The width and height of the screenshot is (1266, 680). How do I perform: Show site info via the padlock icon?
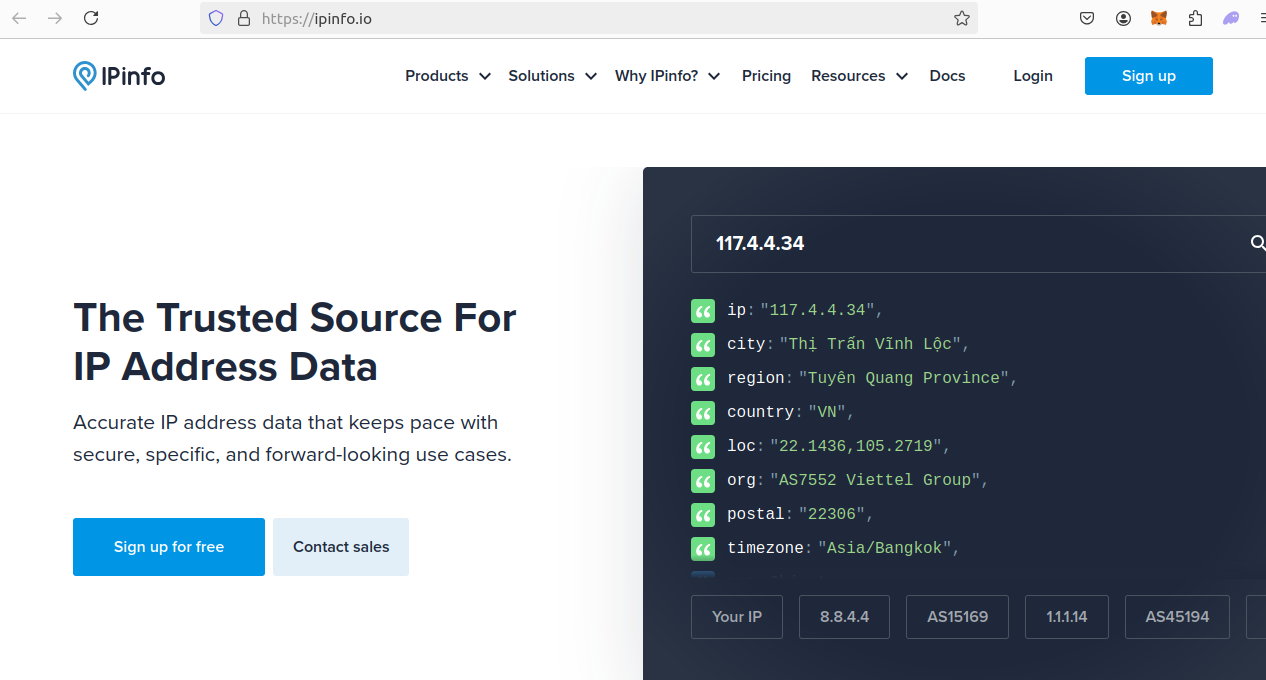pos(243,18)
